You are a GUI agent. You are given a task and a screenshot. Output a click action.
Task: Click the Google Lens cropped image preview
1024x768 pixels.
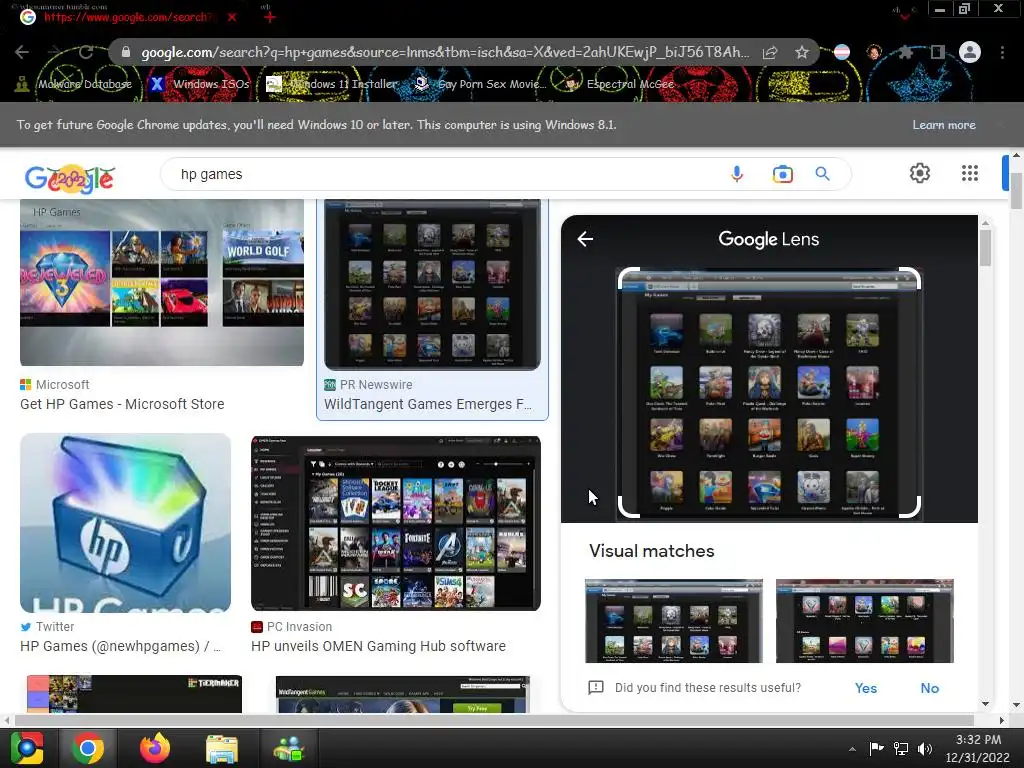[x=769, y=392]
